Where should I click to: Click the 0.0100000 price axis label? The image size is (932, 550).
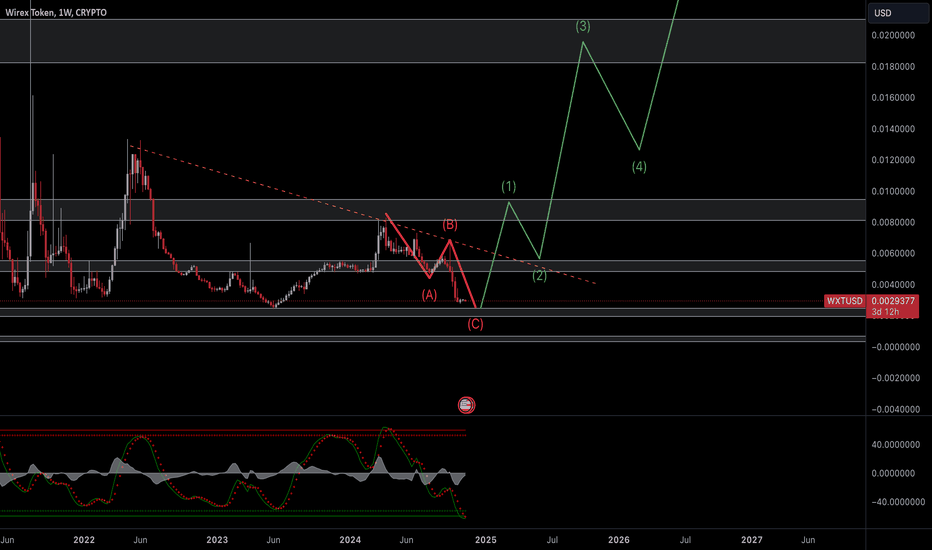(893, 191)
